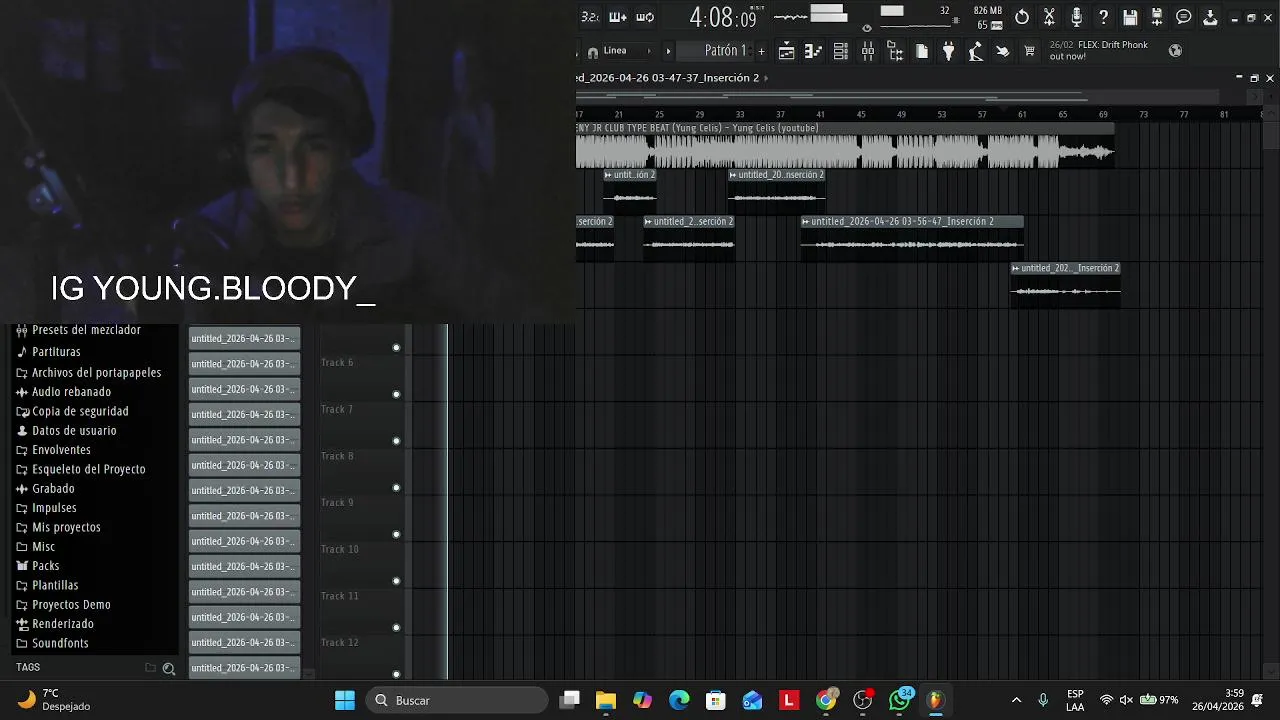Open WhatsApp from the taskbar
The height and width of the screenshot is (720, 1280).
click(899, 700)
